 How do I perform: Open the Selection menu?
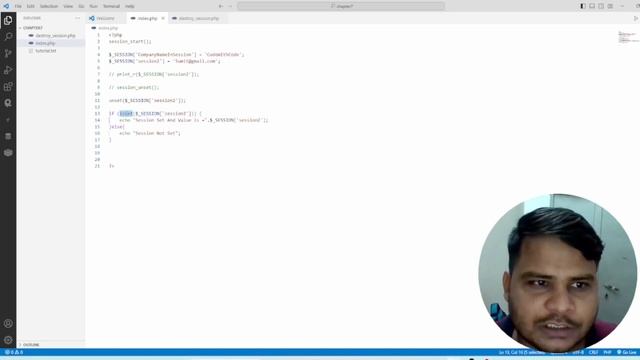(x=49, y=6)
